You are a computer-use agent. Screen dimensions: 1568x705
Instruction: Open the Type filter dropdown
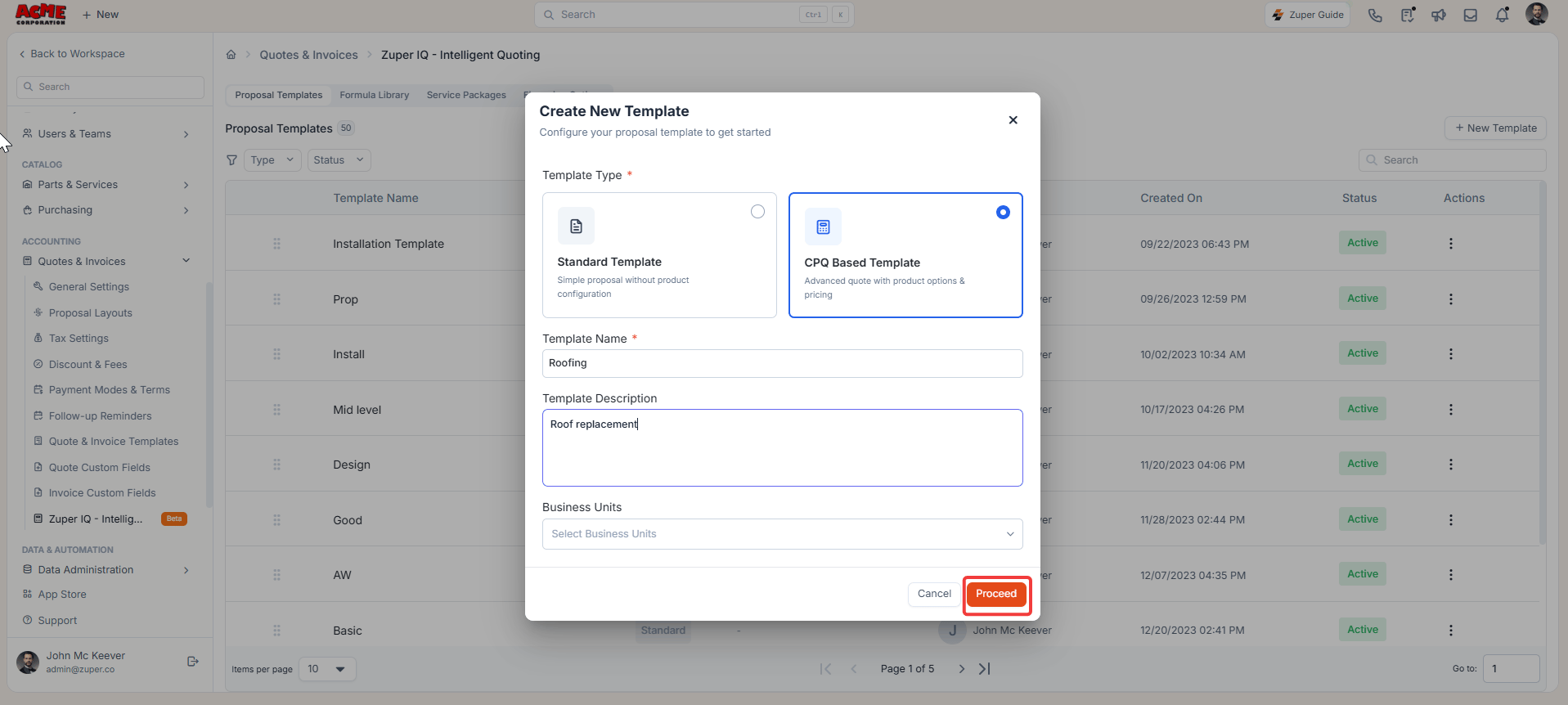[272, 160]
